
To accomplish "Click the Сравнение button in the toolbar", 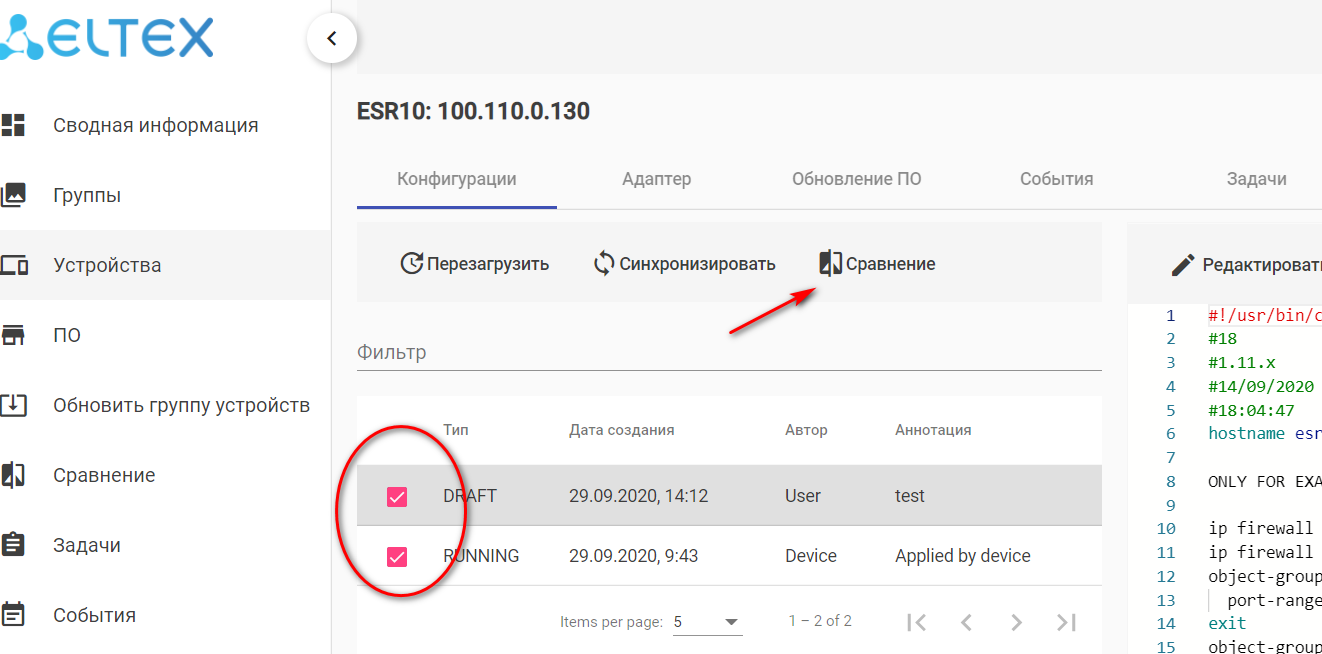I will click(x=877, y=264).
